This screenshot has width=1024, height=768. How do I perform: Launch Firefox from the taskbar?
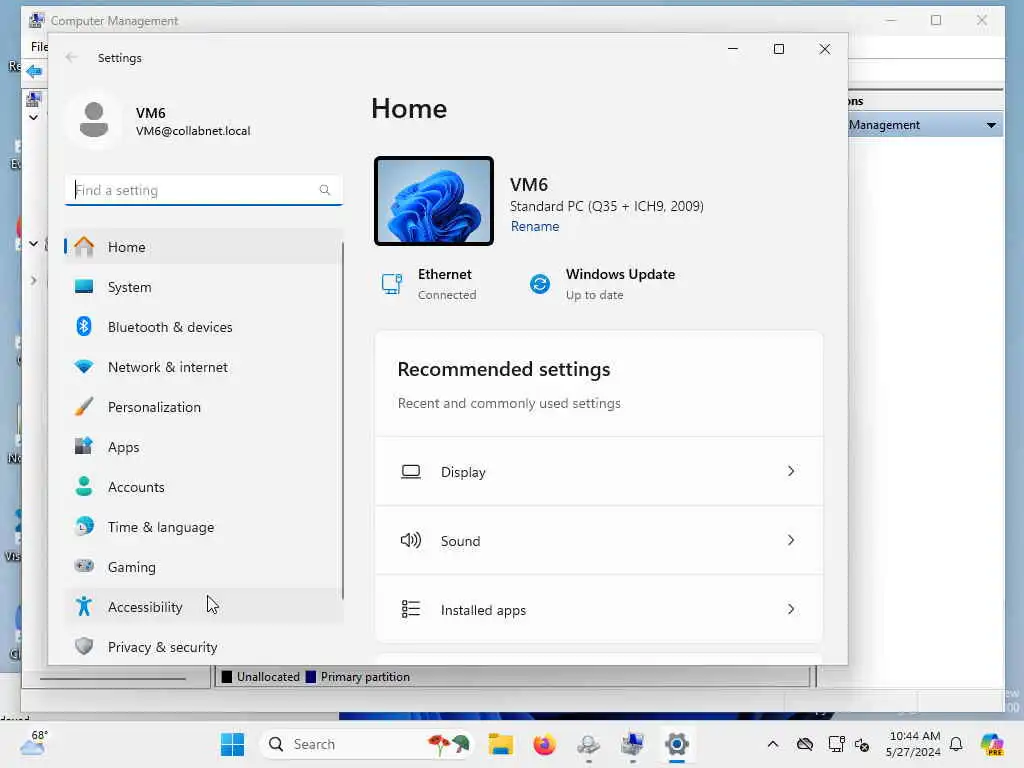[x=544, y=744]
